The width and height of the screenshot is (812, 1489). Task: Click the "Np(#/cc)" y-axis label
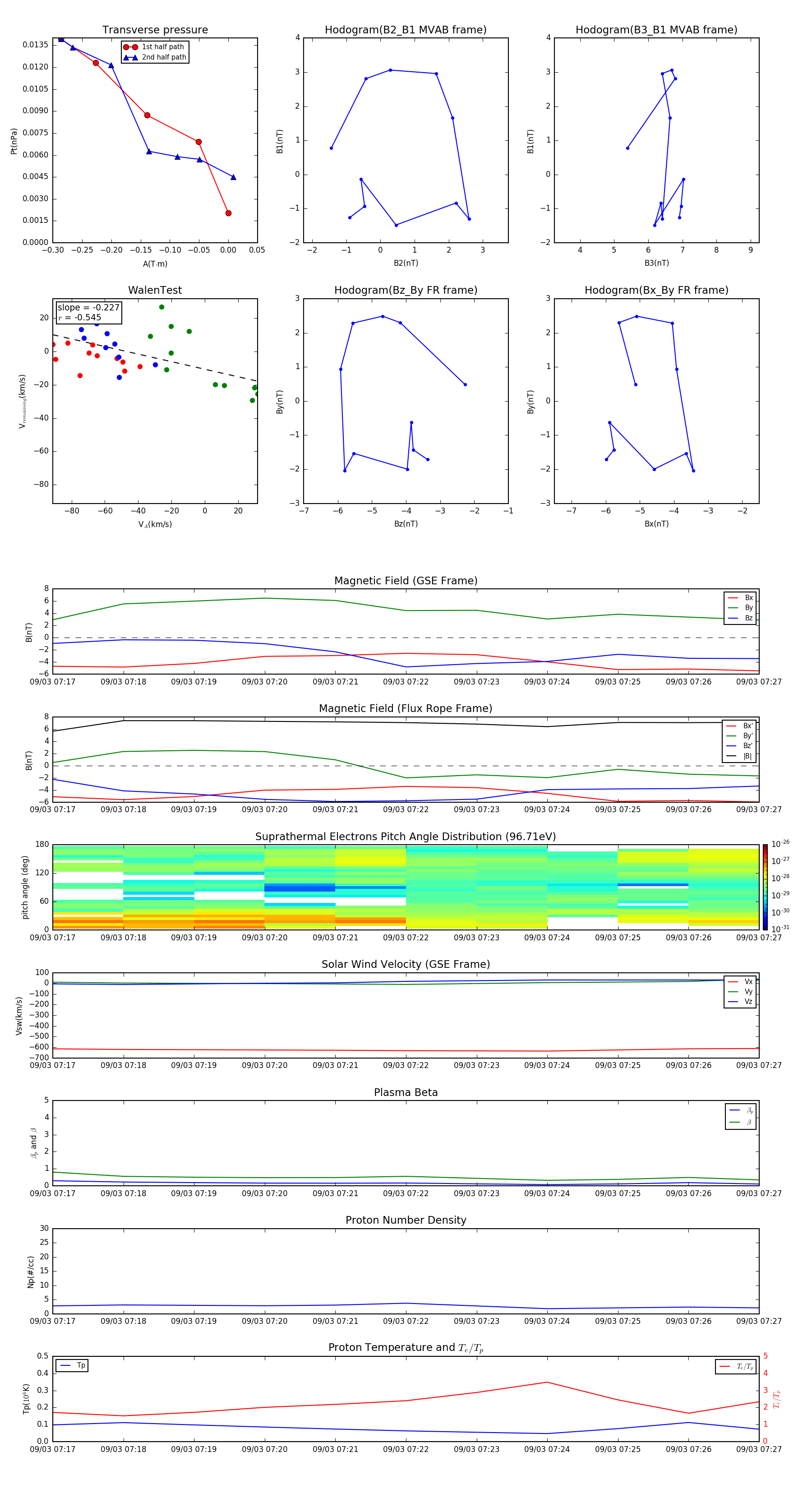pos(31,1271)
